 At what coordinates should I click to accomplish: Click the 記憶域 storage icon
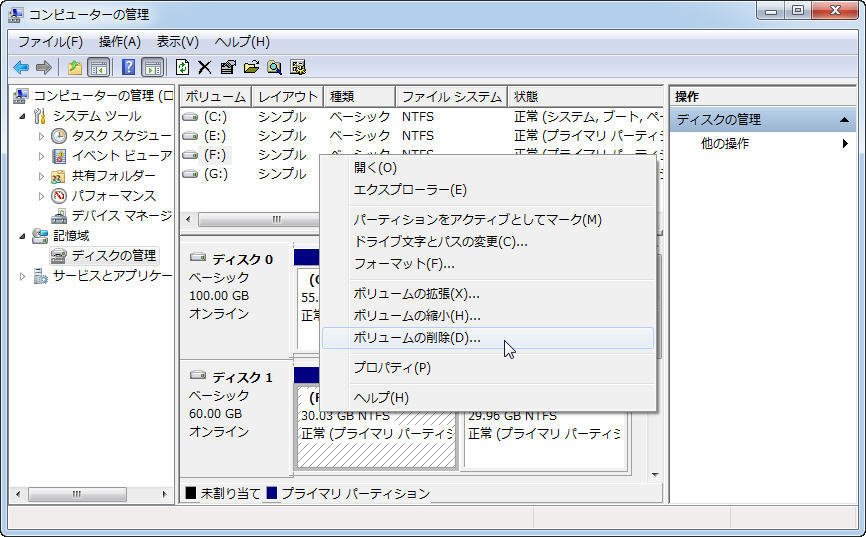[x=40, y=236]
